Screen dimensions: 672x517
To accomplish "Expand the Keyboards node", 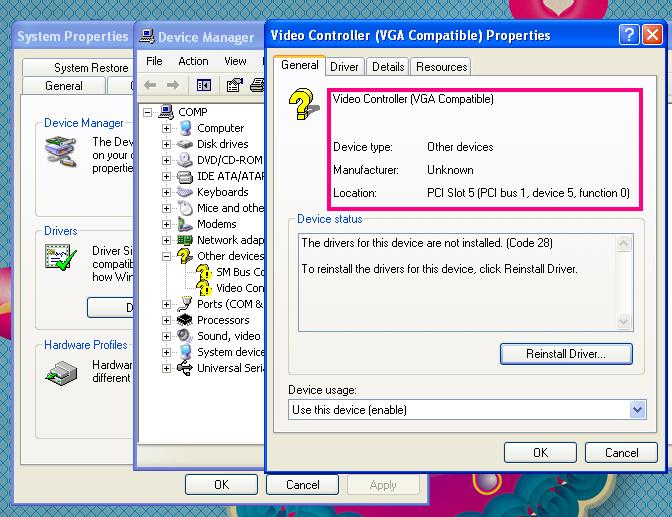I will tap(166, 192).
